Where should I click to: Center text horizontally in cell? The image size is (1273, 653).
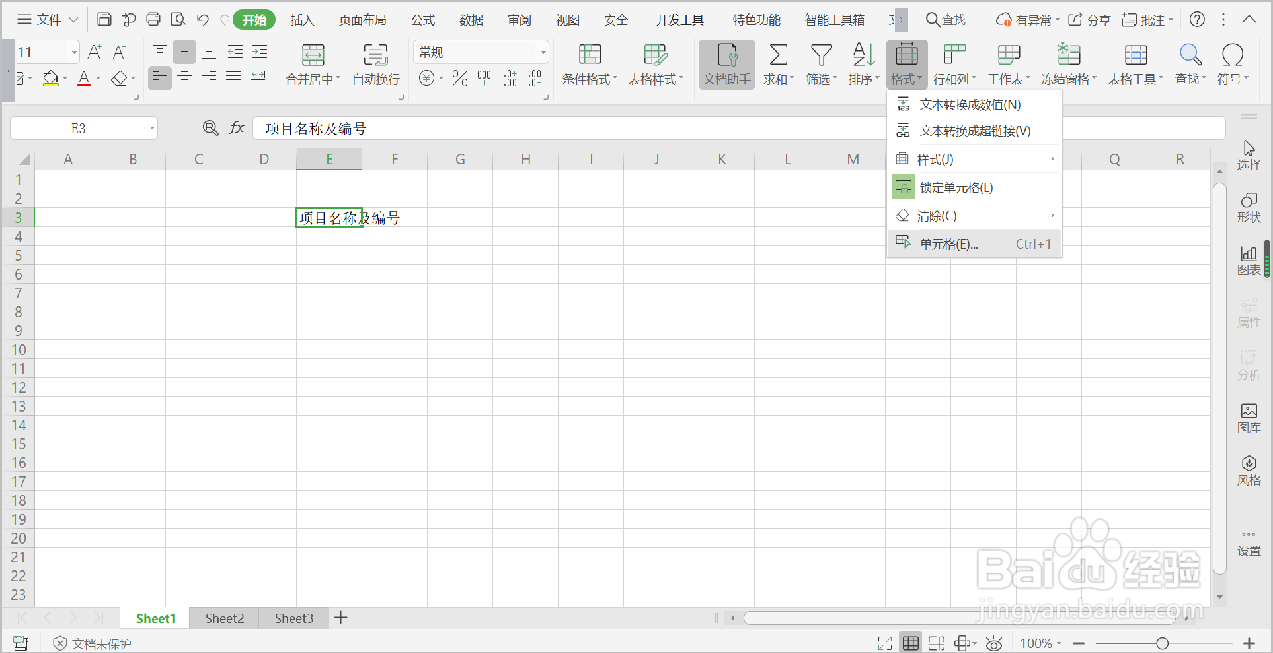185,77
